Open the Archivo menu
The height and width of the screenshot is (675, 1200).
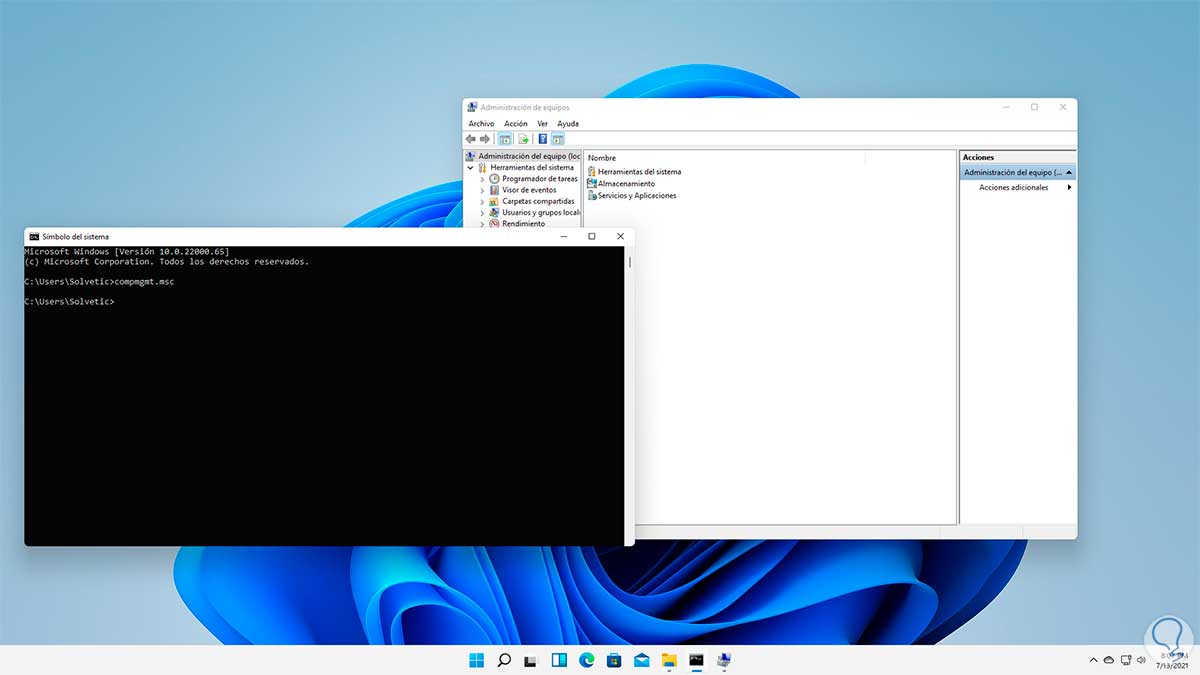point(481,124)
